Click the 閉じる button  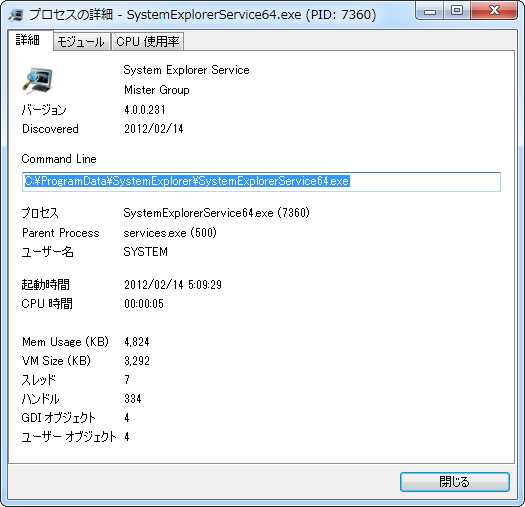[455, 482]
